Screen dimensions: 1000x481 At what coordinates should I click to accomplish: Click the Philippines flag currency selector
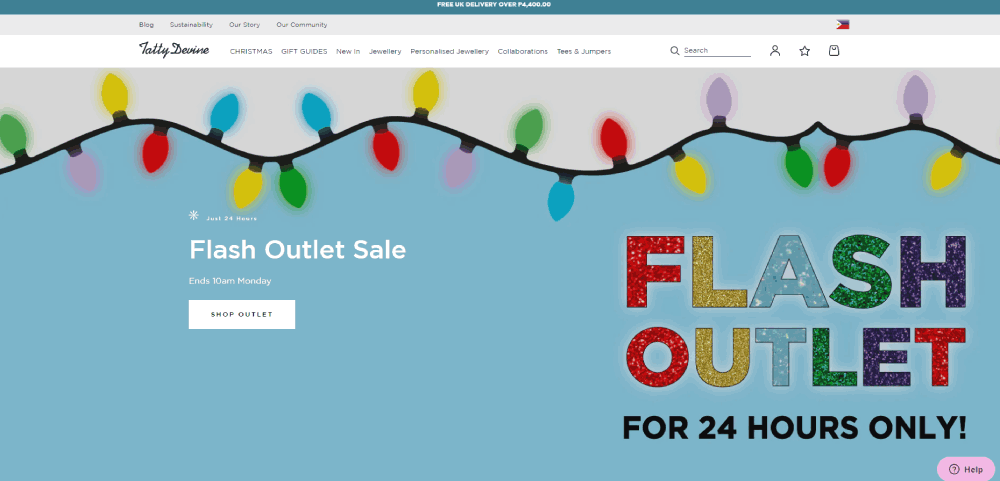click(x=842, y=24)
